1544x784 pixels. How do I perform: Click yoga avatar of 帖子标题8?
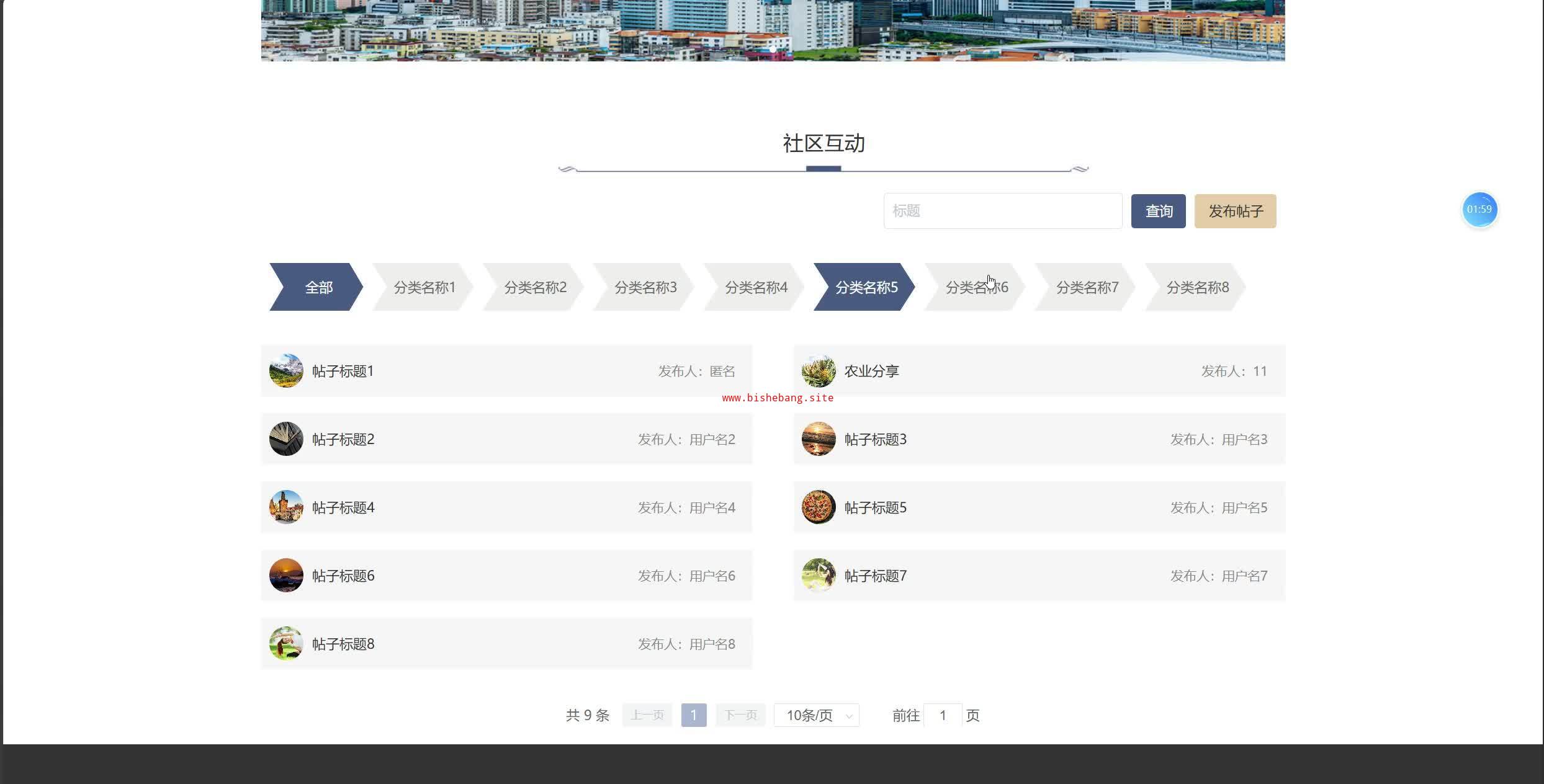(x=286, y=644)
